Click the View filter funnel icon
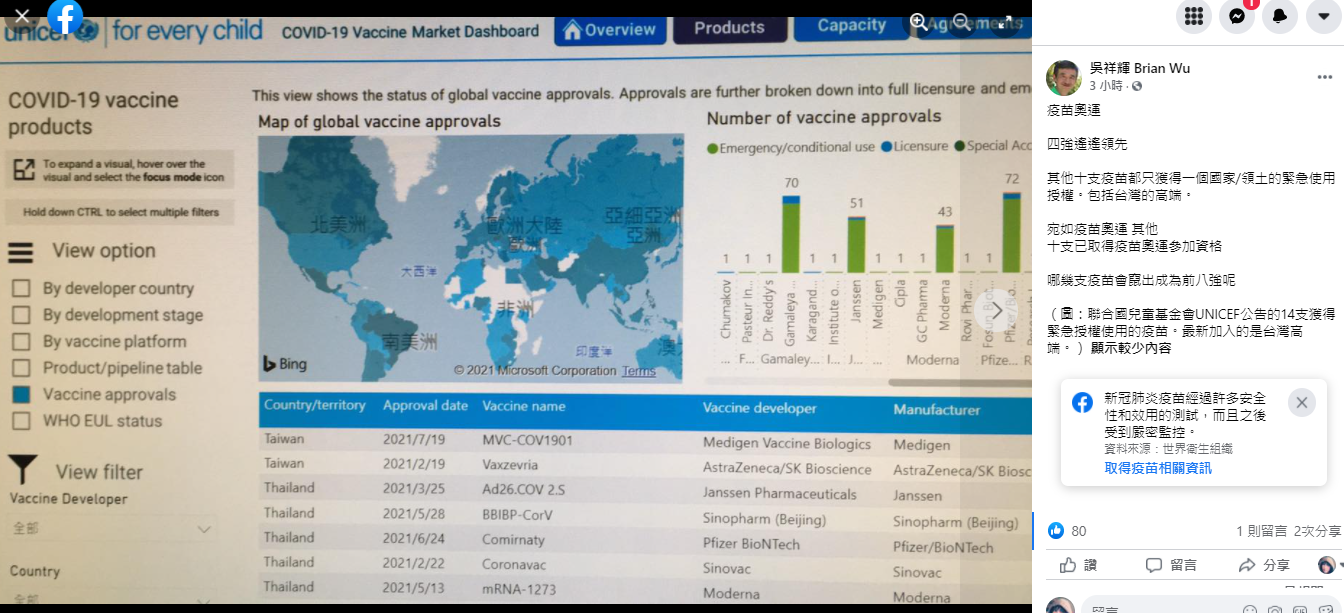1344x613 pixels. tap(22, 470)
